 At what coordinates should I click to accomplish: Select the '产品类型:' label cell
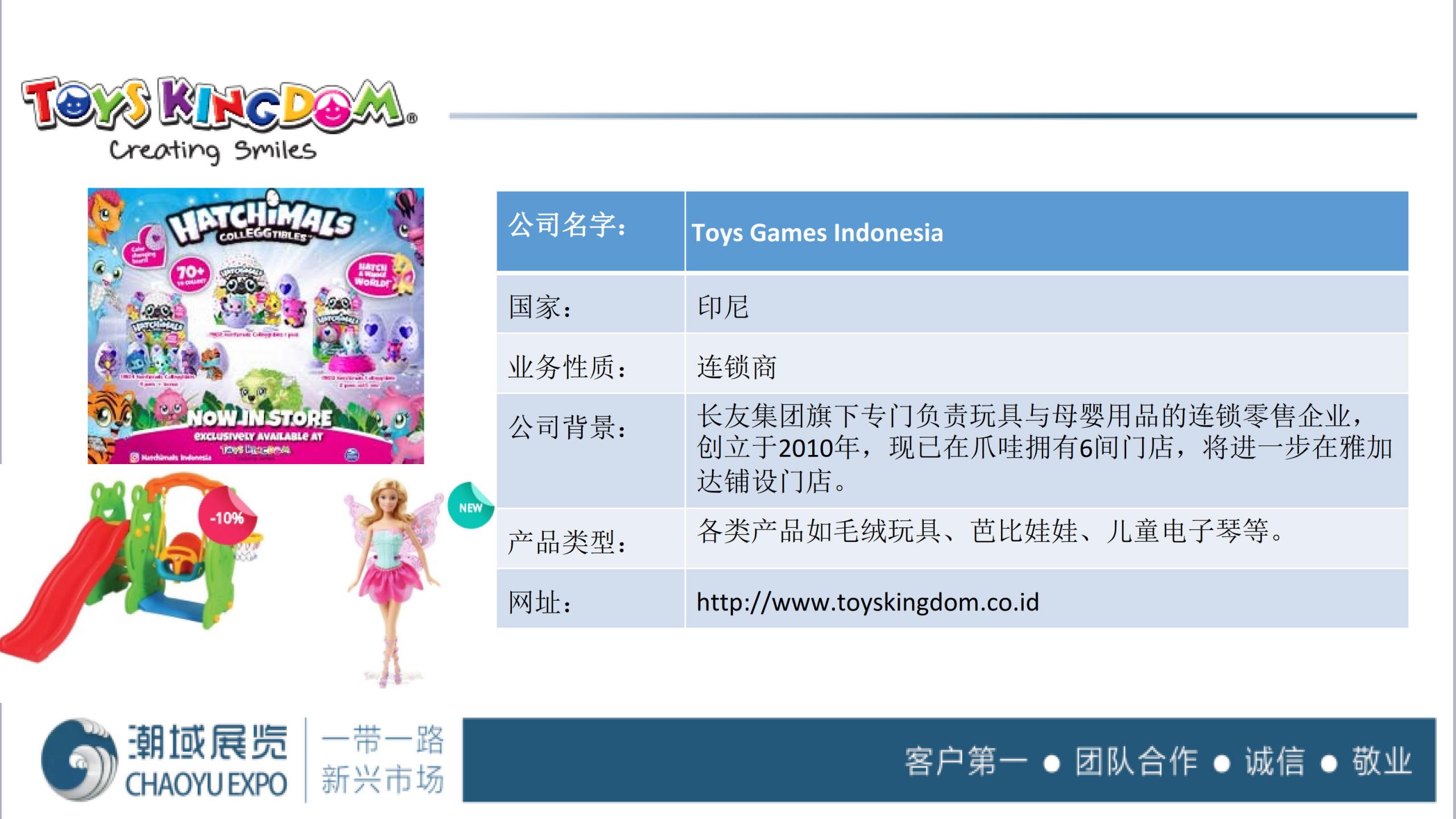[590, 538]
